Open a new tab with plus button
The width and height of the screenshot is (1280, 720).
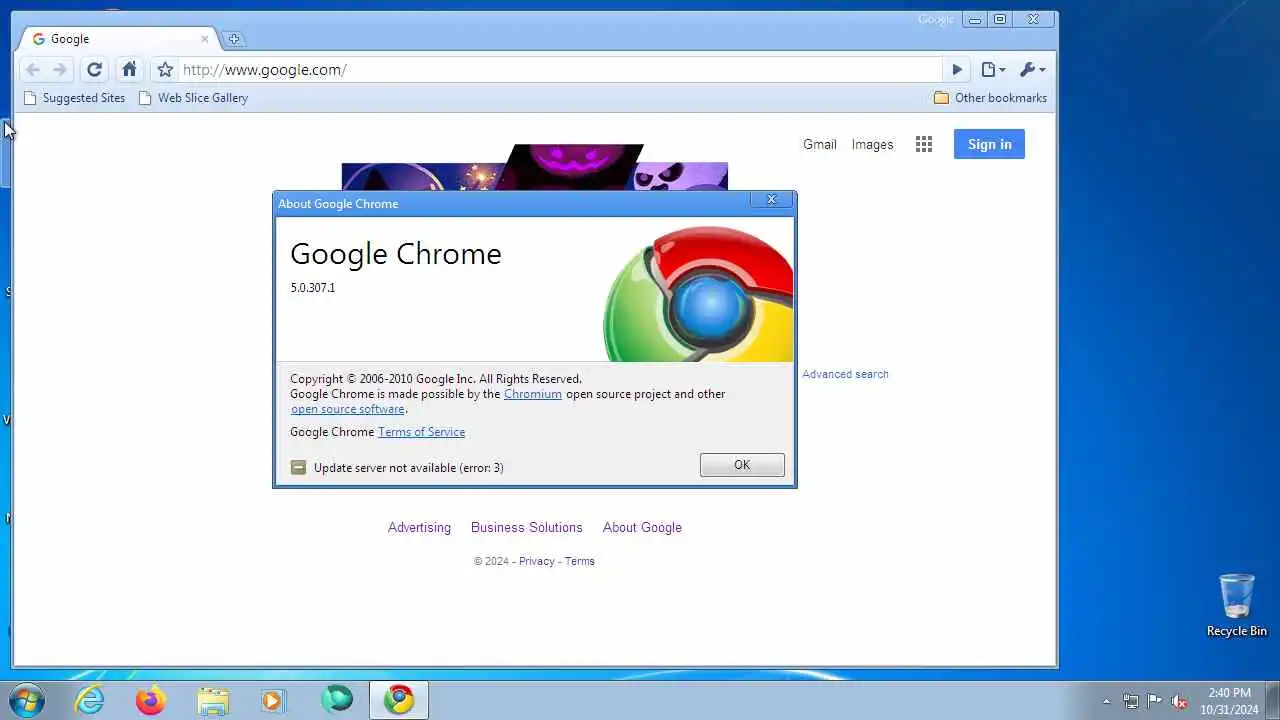click(x=234, y=39)
